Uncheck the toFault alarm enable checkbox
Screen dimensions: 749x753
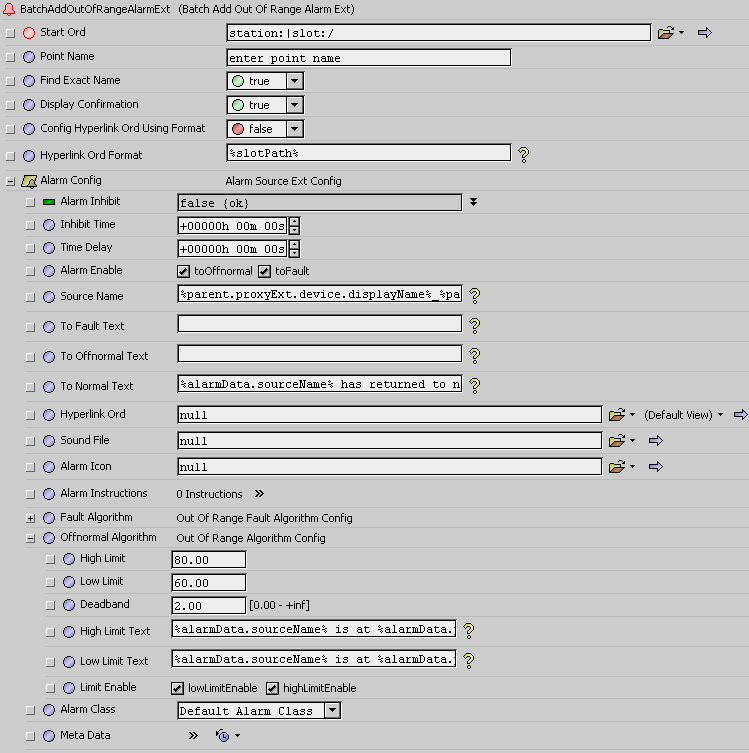click(264, 271)
